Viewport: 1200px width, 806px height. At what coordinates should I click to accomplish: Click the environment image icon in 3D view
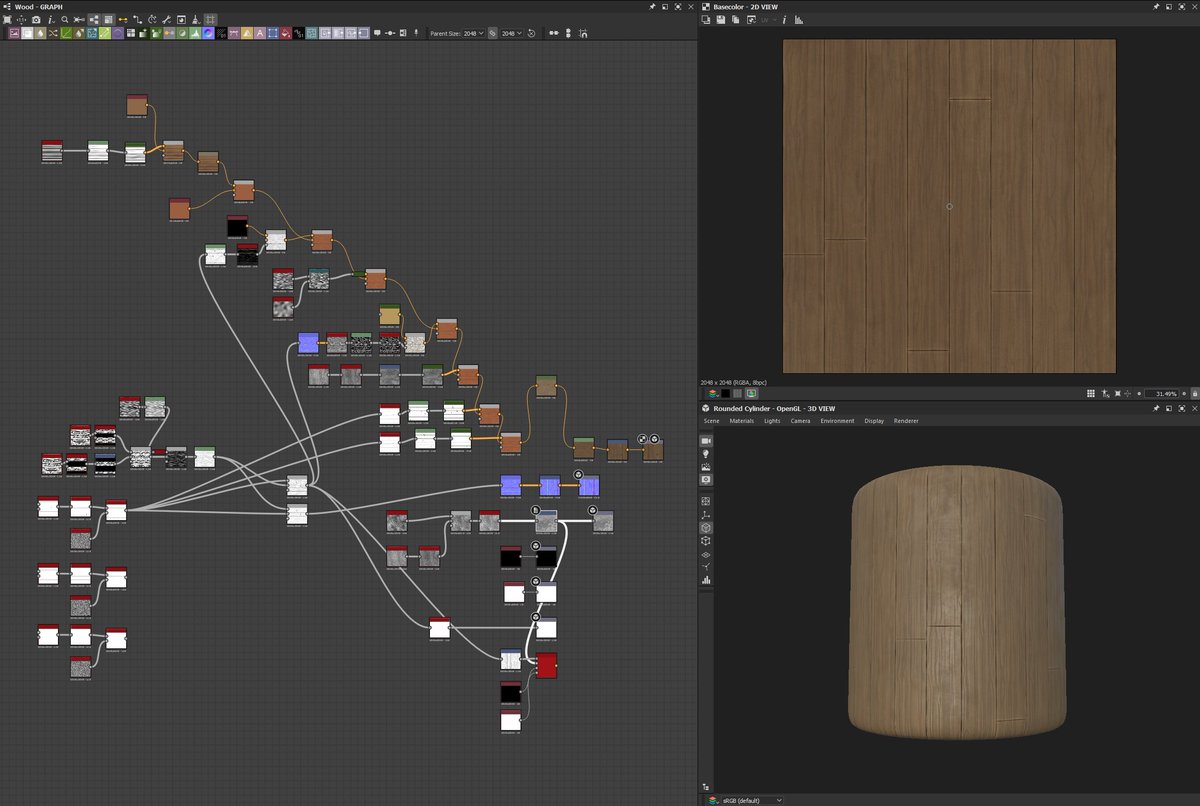coord(706,467)
